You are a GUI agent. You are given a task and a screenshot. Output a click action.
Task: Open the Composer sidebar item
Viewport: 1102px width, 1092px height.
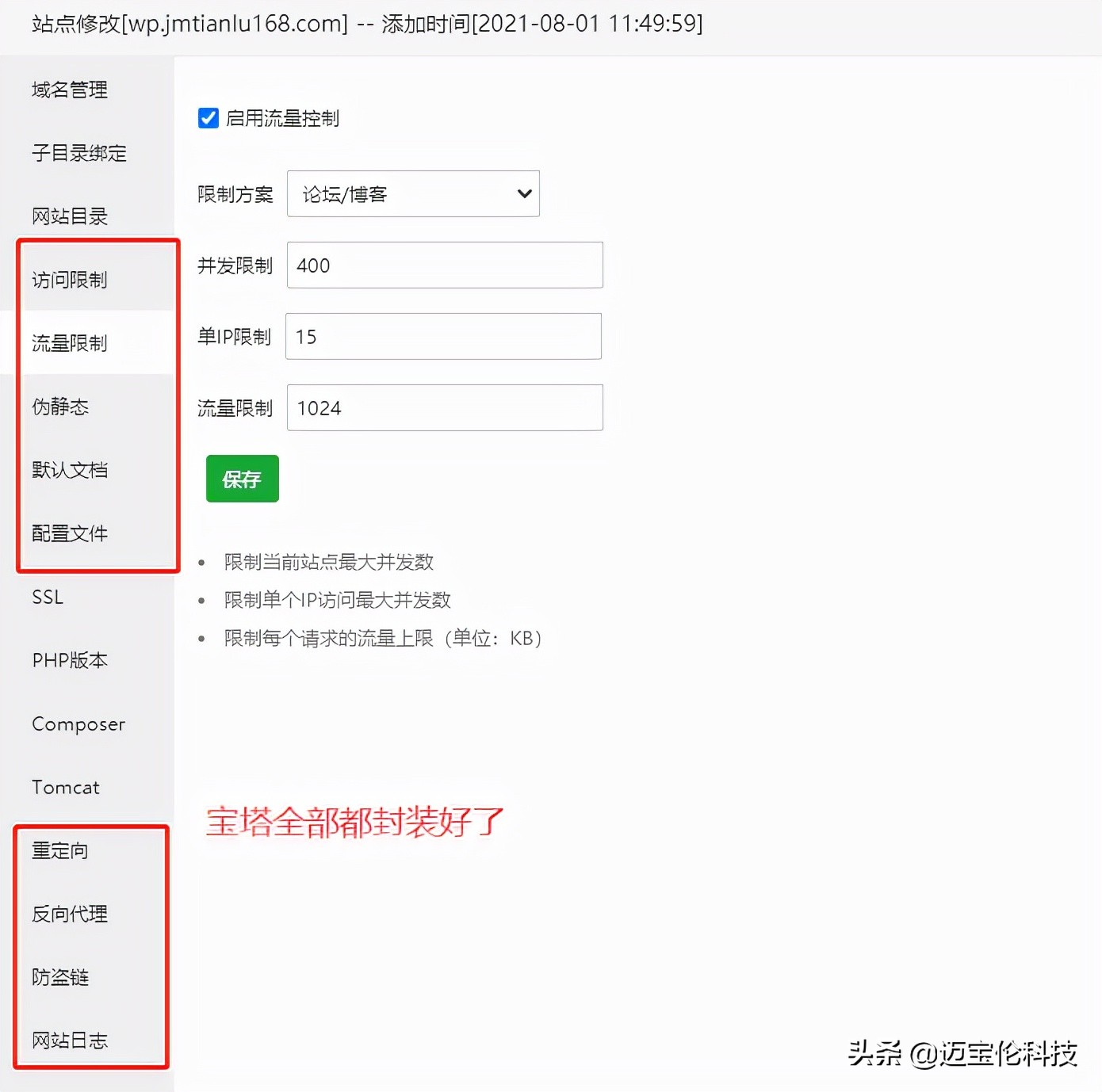click(x=78, y=724)
